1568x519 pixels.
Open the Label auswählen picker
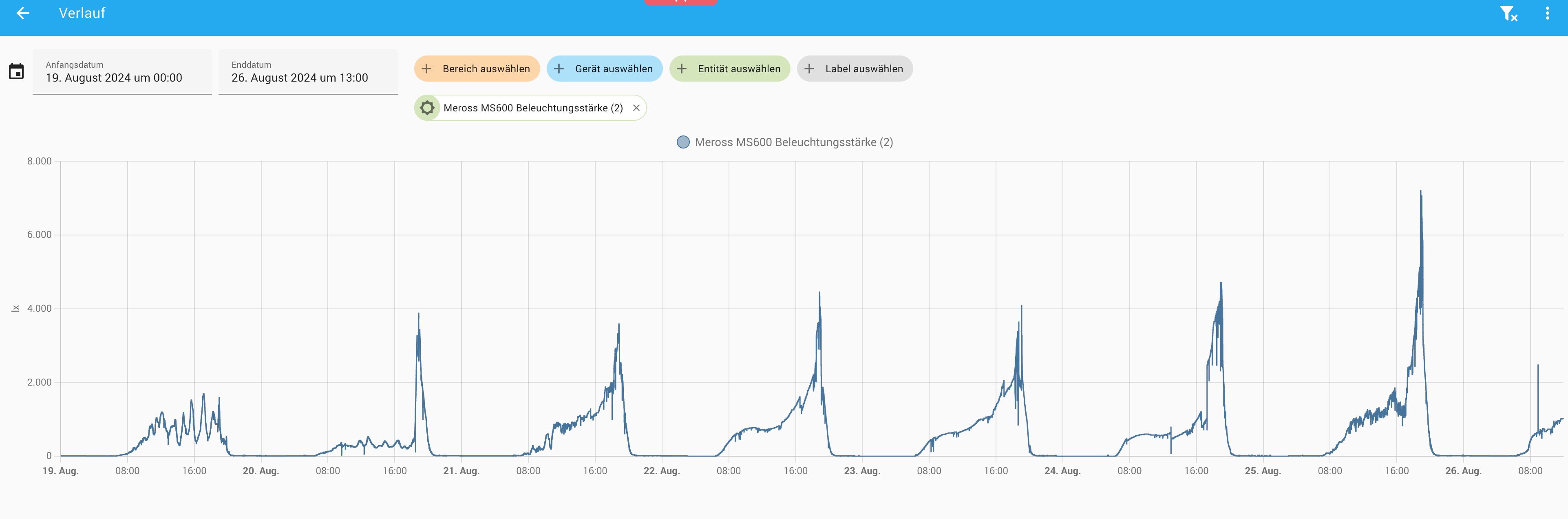click(x=864, y=69)
